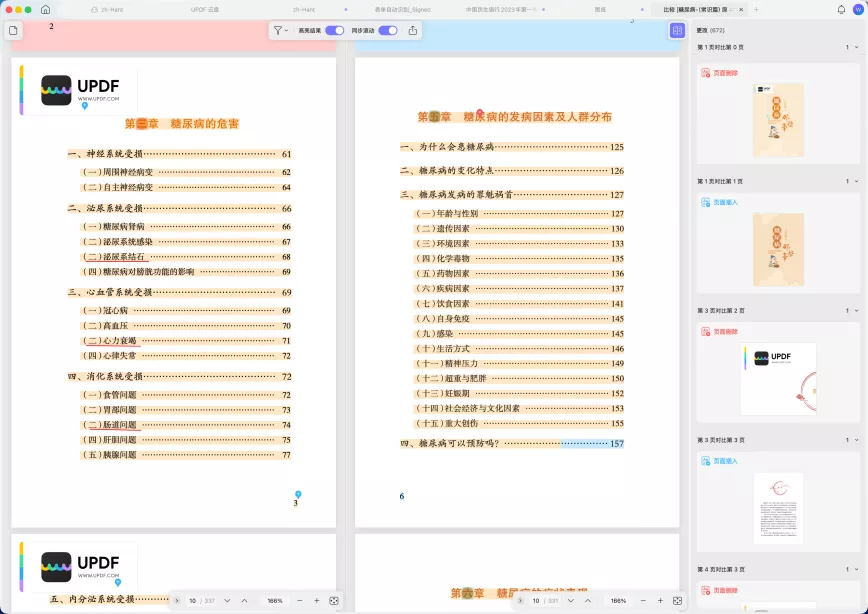Click the blue compare panel grid icon
868x614 pixels.
click(679, 30)
